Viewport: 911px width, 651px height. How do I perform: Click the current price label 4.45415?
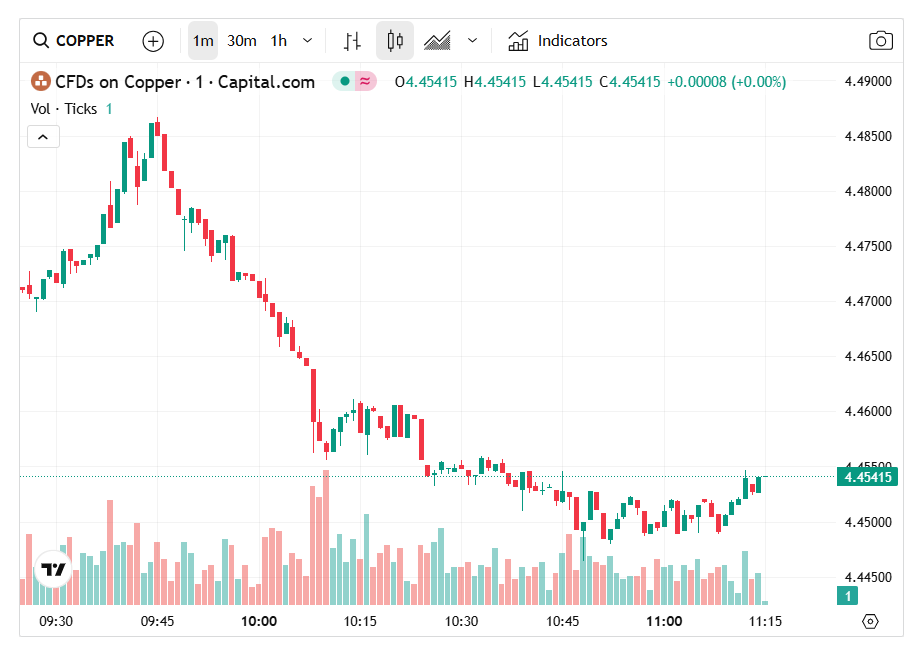tap(866, 478)
